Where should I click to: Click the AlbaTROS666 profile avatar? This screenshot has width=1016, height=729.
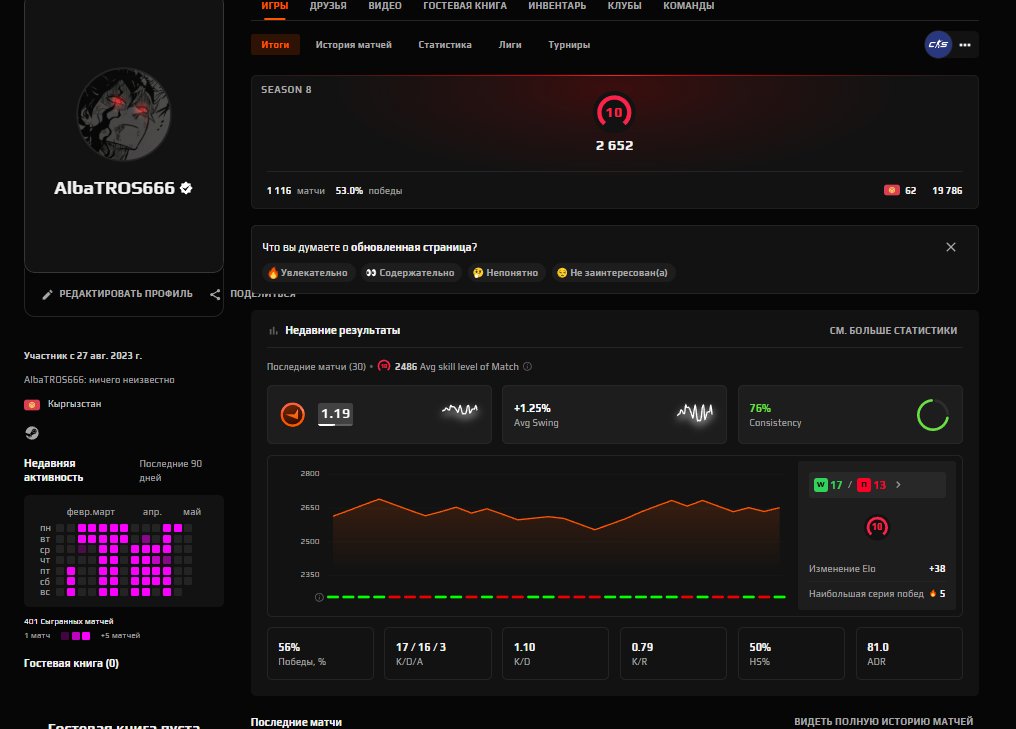pyautogui.click(x=124, y=114)
